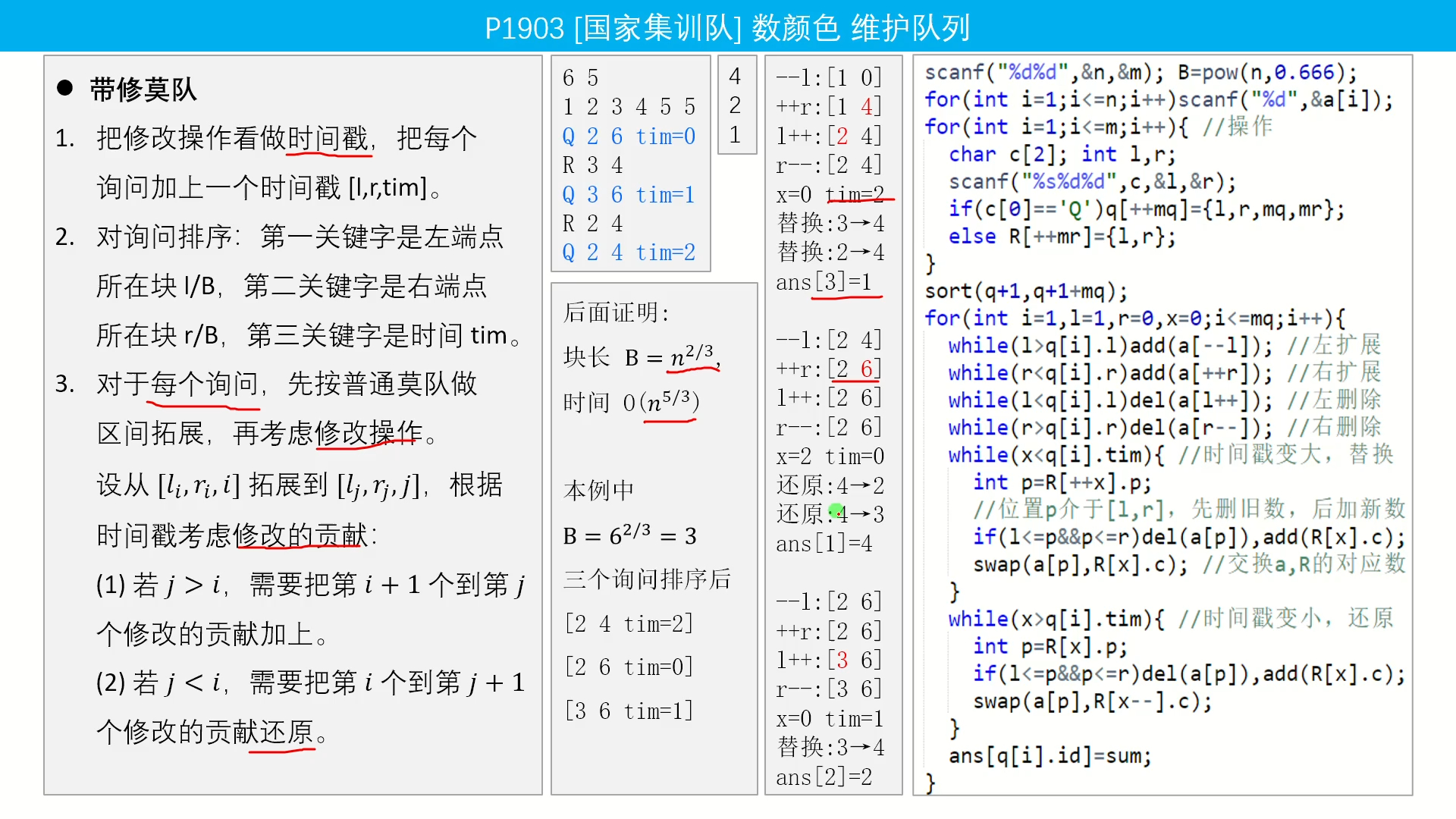1456x819 pixels.
Task: Select the underlined word '时间戳' in point 1
Action: point(328,138)
